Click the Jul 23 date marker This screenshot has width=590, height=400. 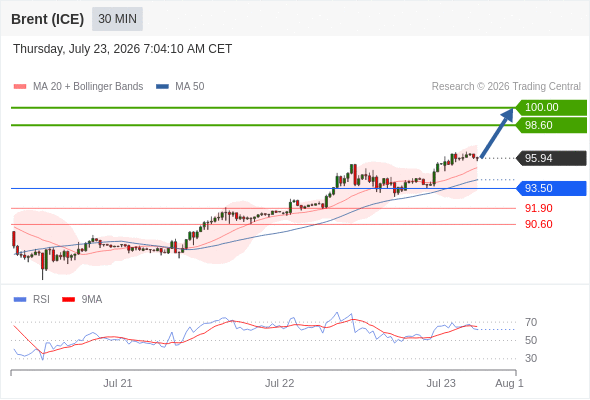point(441,383)
